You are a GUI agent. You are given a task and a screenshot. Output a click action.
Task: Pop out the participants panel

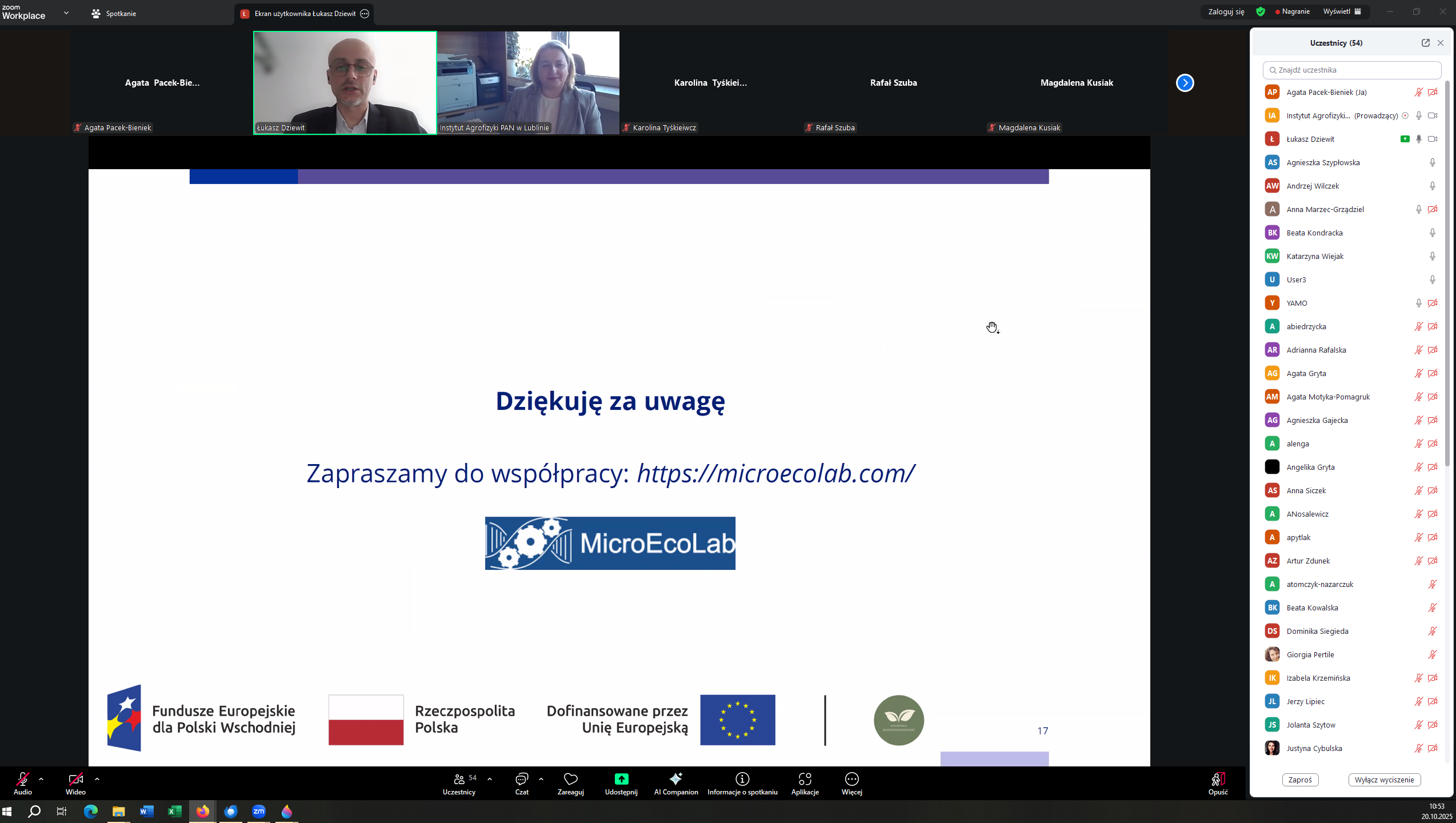coord(1425,43)
